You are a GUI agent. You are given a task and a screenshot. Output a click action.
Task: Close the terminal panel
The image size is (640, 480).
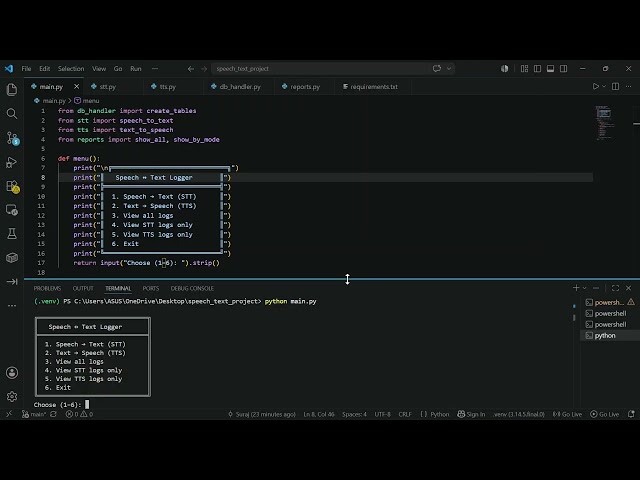click(629, 288)
